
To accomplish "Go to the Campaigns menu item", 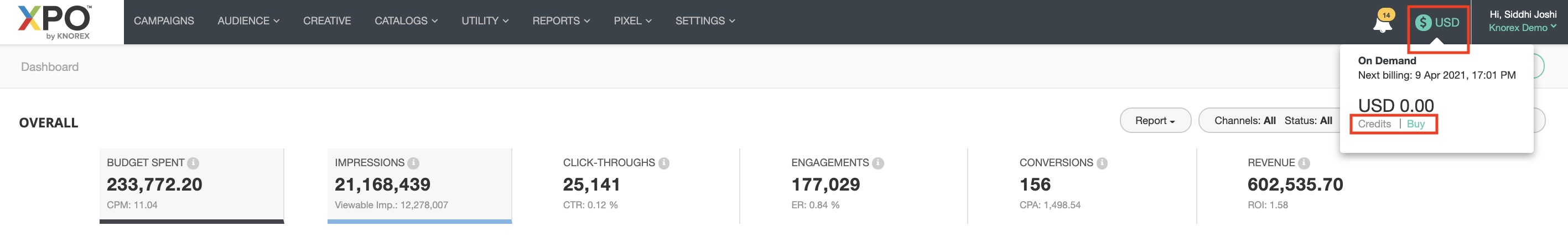I will 164,20.
